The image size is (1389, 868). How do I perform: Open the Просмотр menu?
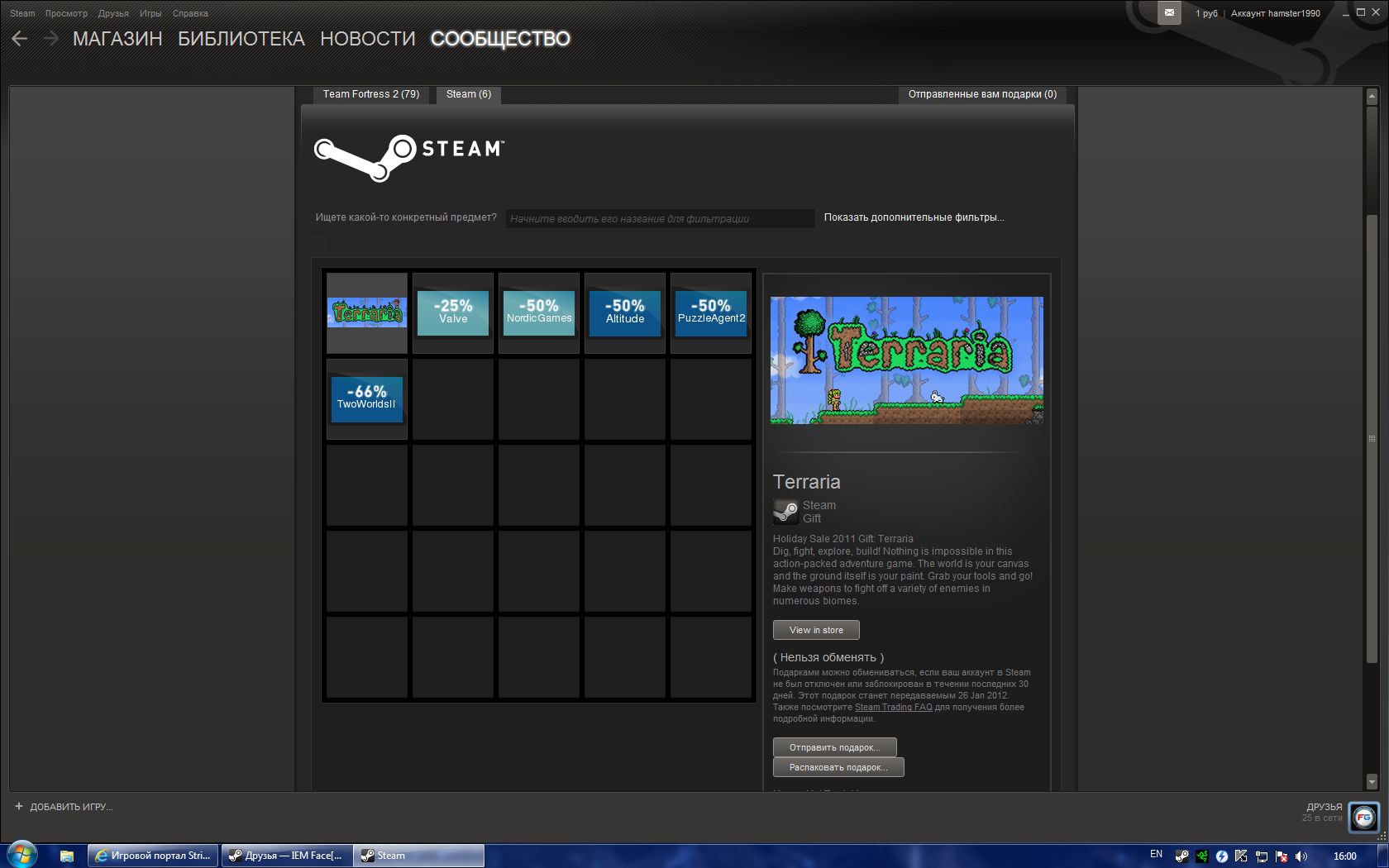tap(66, 13)
